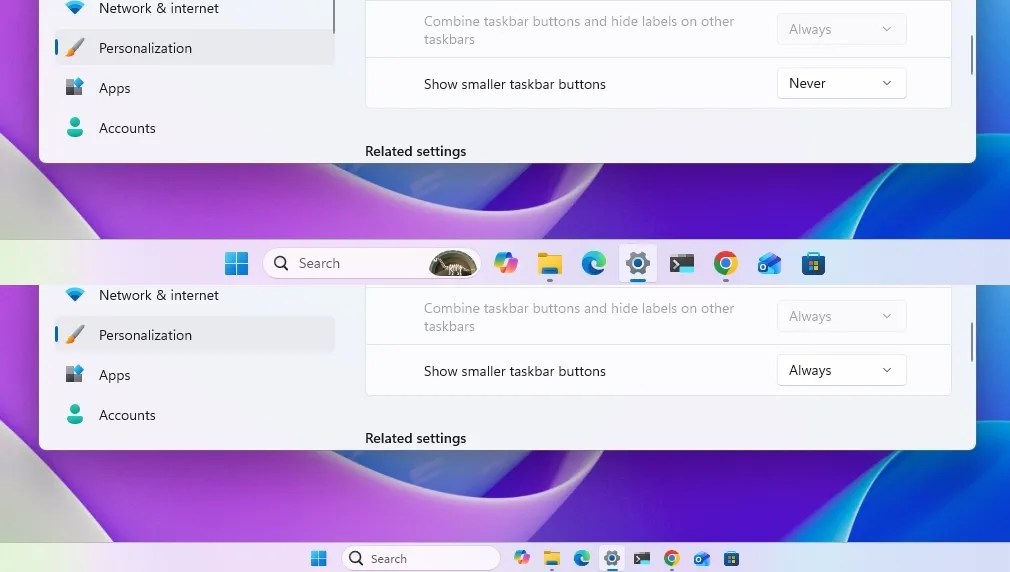Open Start on the larger taskbar
The image size is (1010, 572).
pos(236,263)
